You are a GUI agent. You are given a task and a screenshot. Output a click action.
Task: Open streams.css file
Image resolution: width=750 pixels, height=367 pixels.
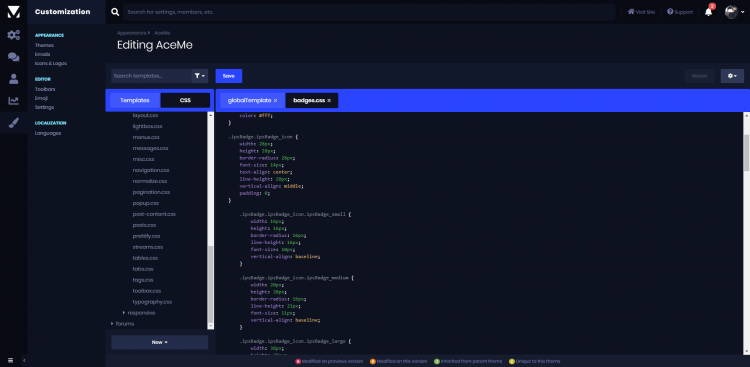pyautogui.click(x=148, y=247)
